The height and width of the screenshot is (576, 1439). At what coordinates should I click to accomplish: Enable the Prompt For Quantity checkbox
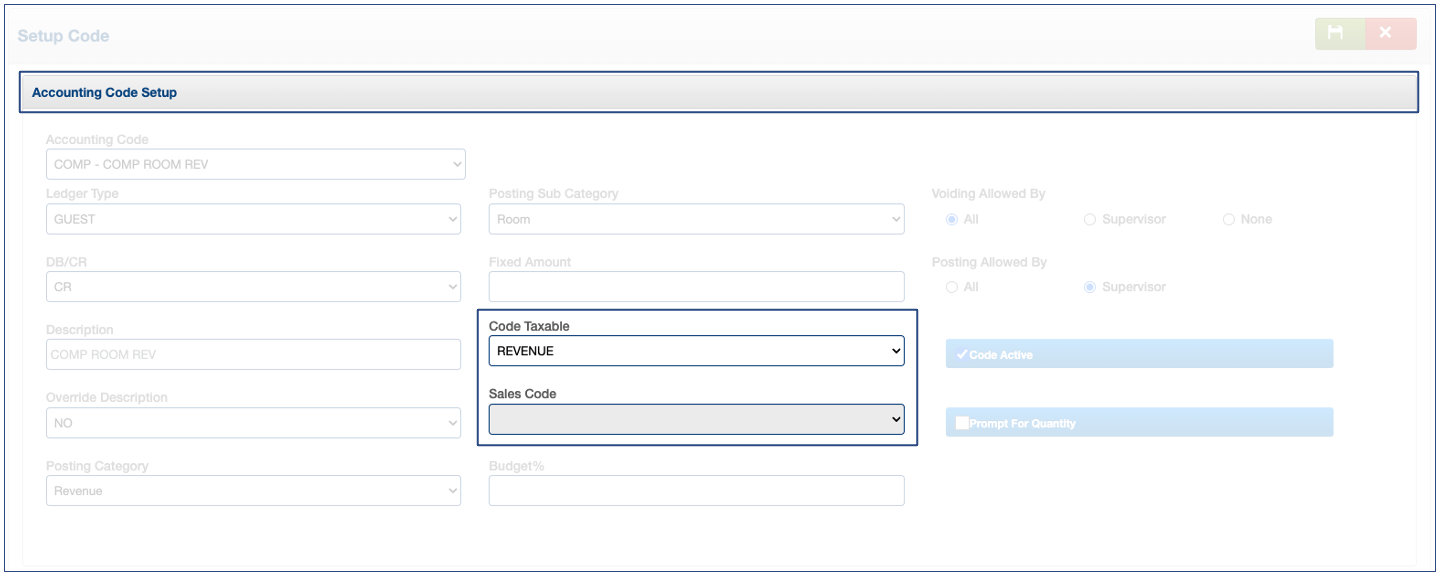962,423
